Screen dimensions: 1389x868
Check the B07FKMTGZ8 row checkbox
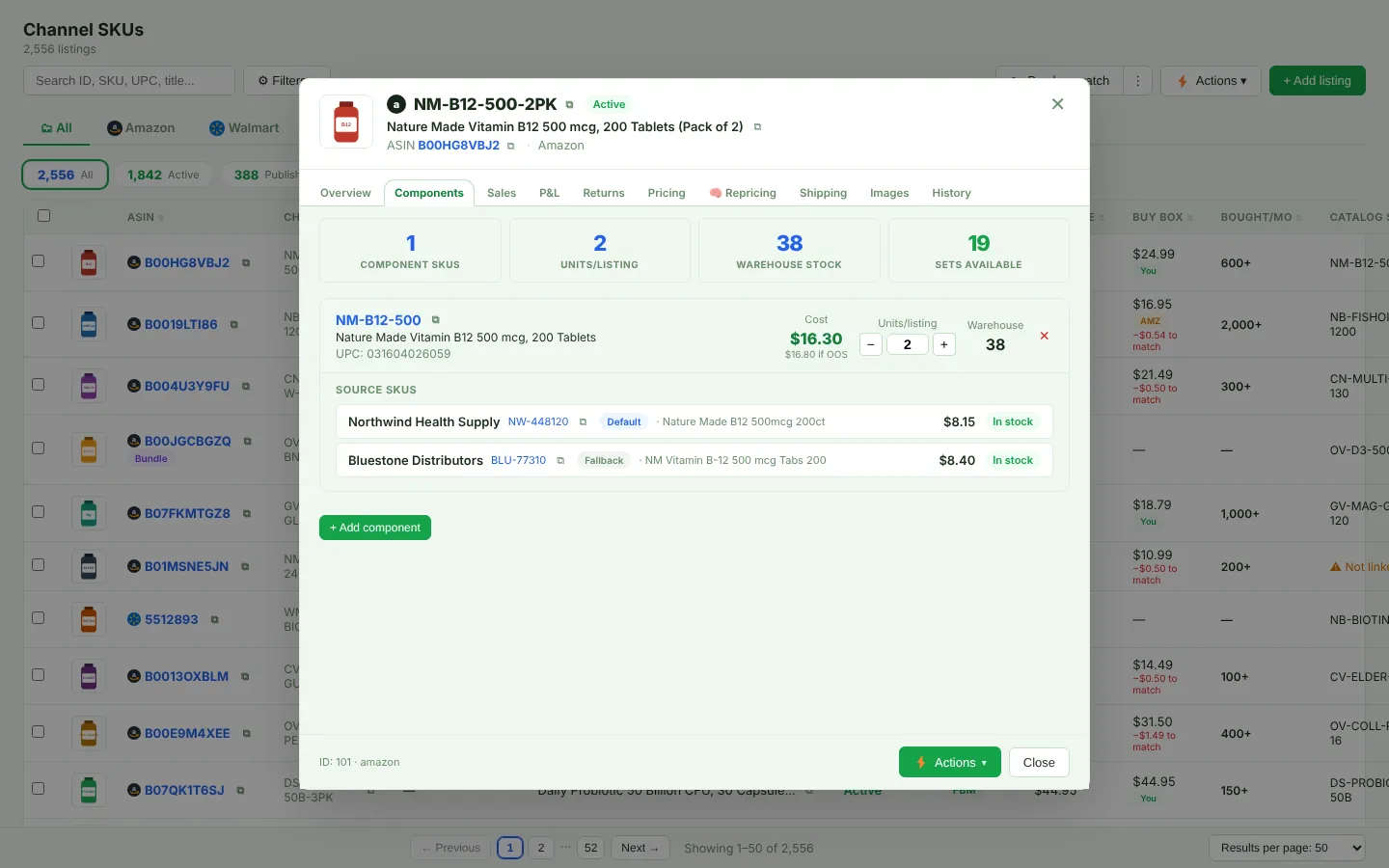click(39, 511)
